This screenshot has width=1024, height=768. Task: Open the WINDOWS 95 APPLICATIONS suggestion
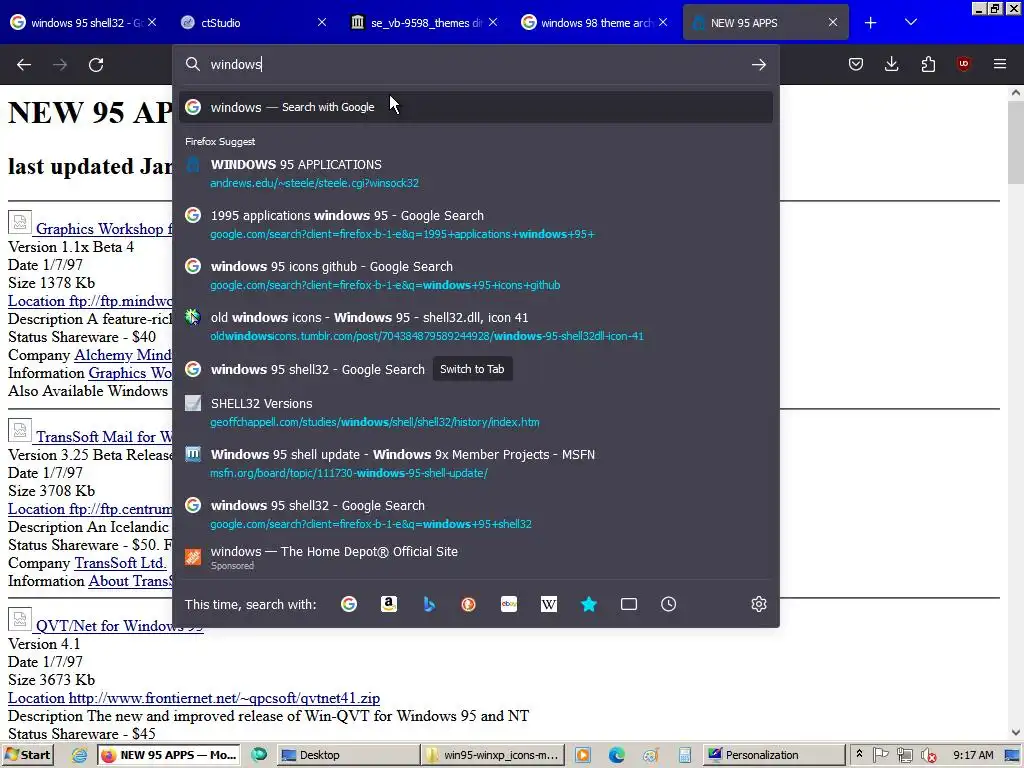[476, 173]
